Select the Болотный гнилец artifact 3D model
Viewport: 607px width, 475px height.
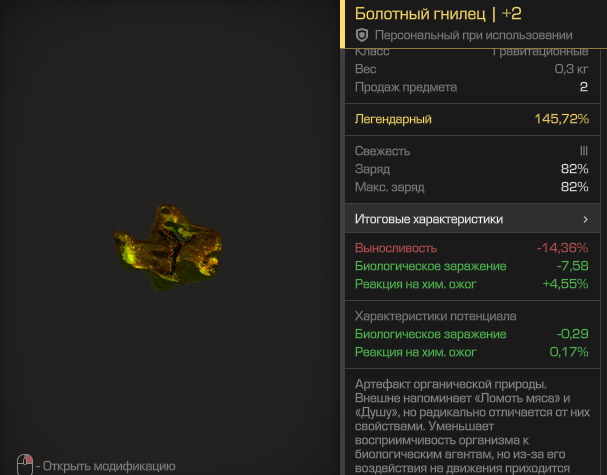(x=168, y=247)
